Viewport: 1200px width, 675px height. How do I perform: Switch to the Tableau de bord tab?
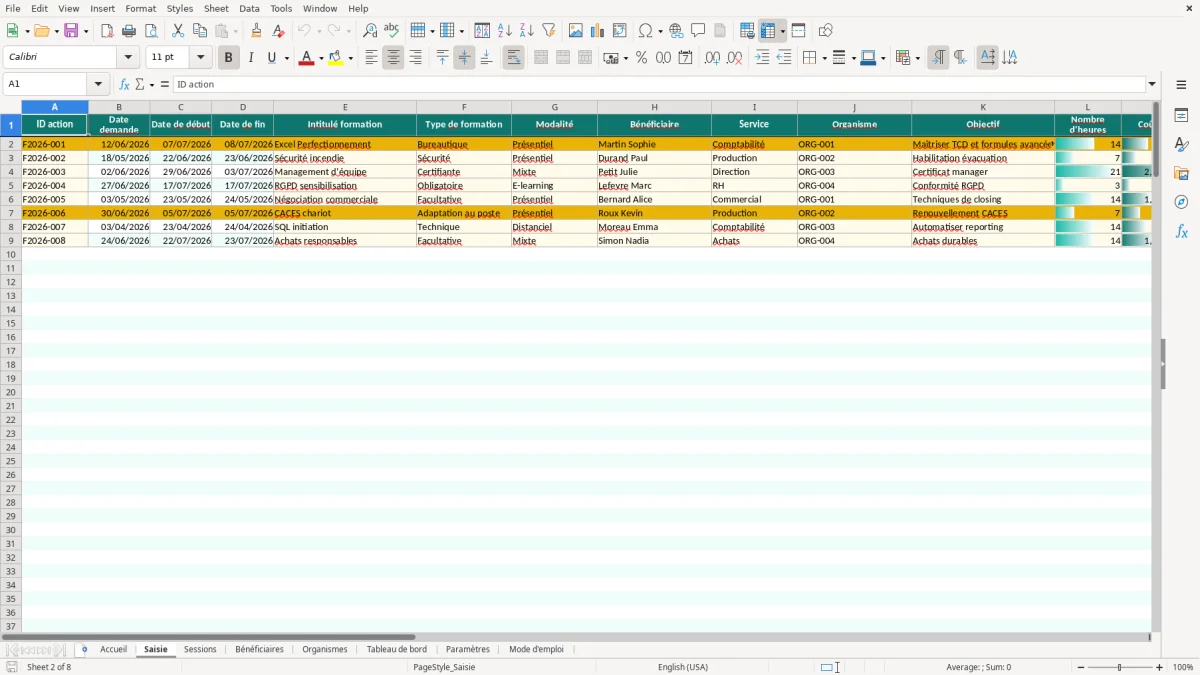[397, 649]
